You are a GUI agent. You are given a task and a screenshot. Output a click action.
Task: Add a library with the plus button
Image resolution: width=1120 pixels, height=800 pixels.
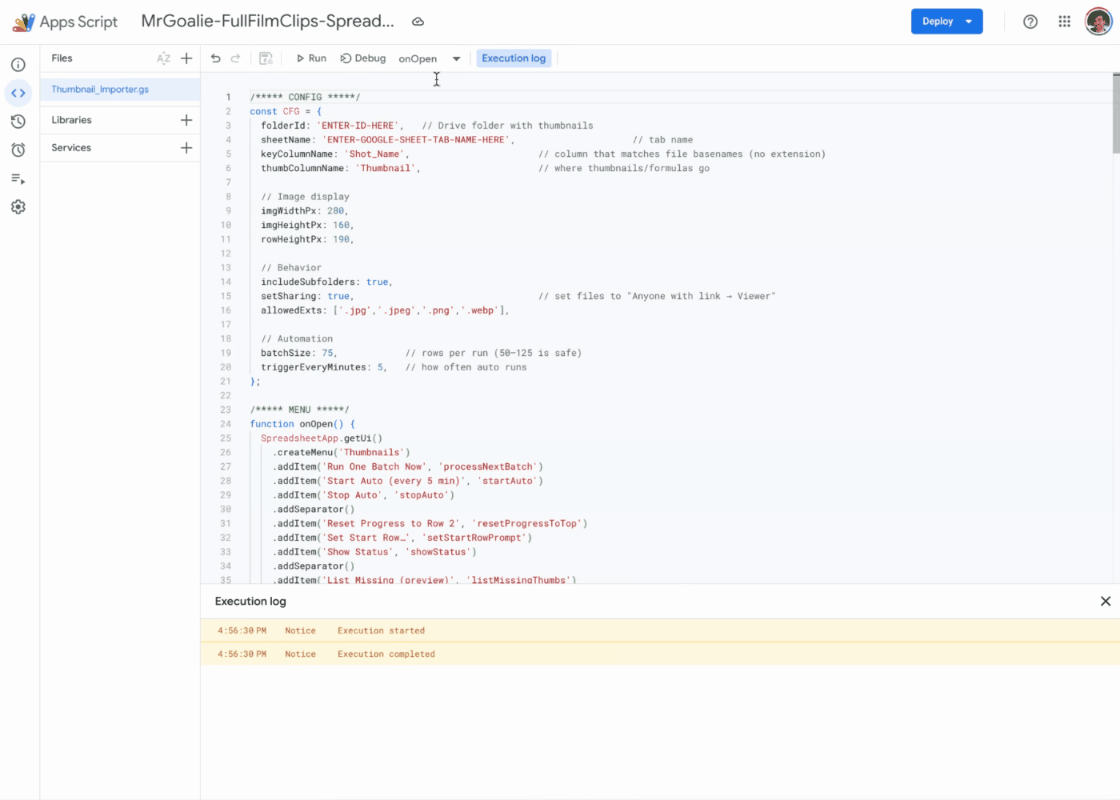pyautogui.click(x=186, y=119)
